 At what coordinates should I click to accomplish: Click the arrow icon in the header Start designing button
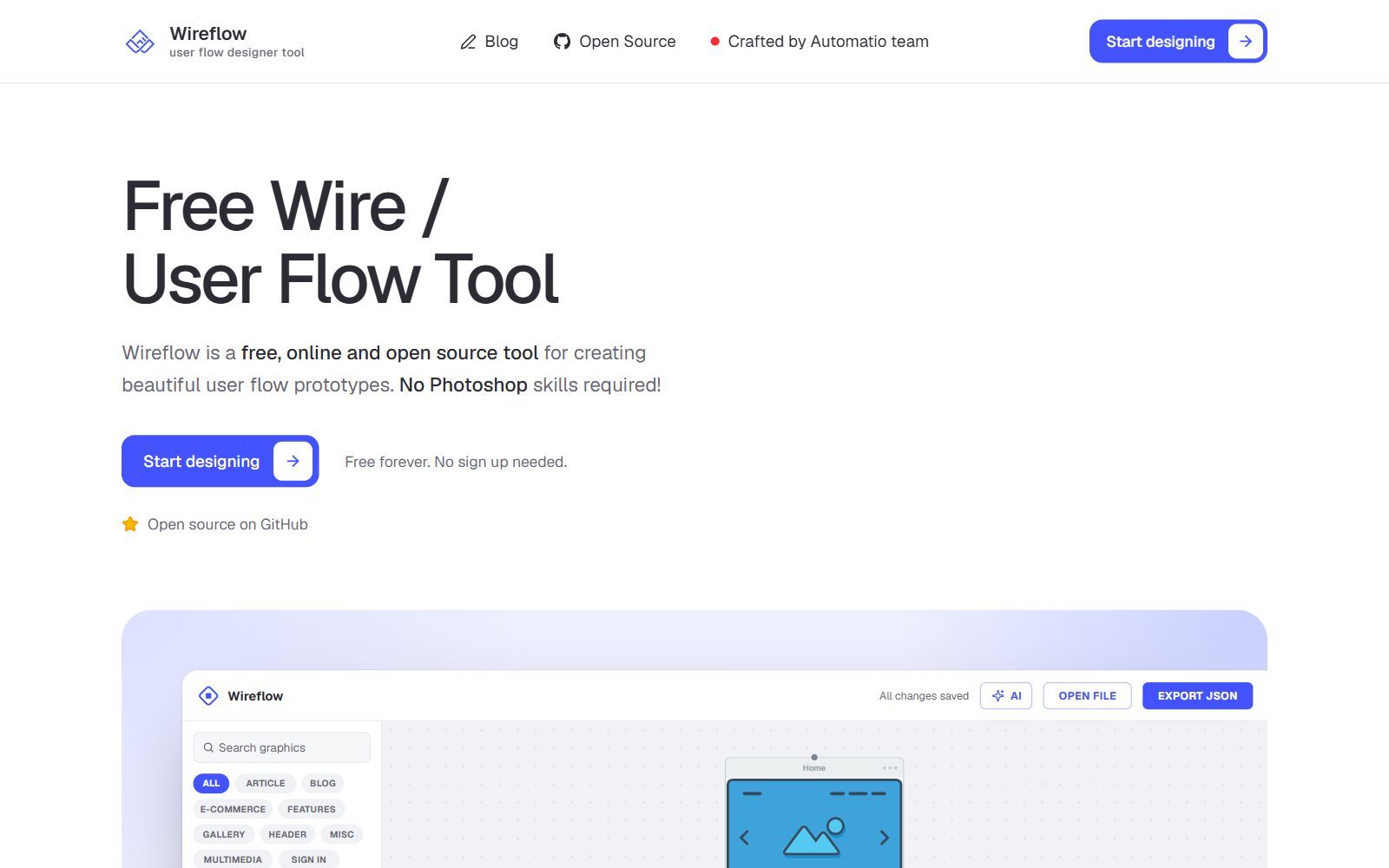point(1245,42)
